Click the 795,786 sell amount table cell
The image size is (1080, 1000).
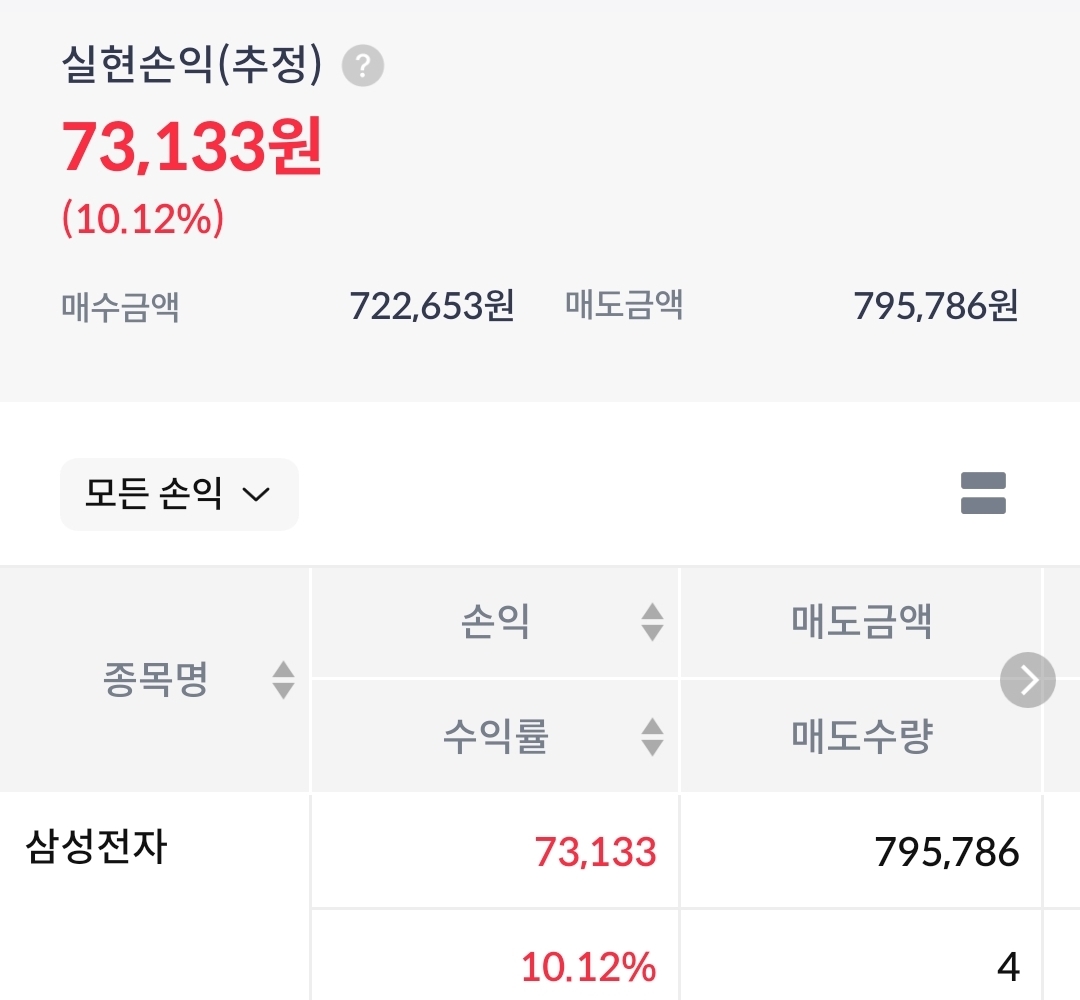(x=946, y=852)
